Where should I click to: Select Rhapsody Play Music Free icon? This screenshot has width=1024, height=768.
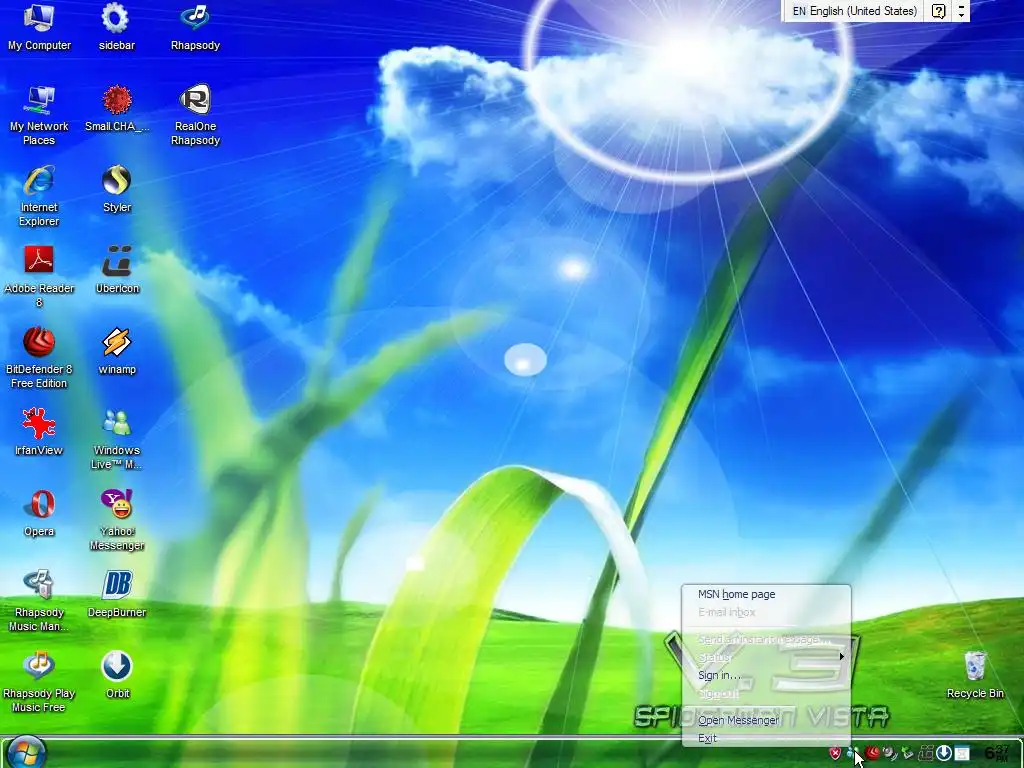click(x=39, y=682)
